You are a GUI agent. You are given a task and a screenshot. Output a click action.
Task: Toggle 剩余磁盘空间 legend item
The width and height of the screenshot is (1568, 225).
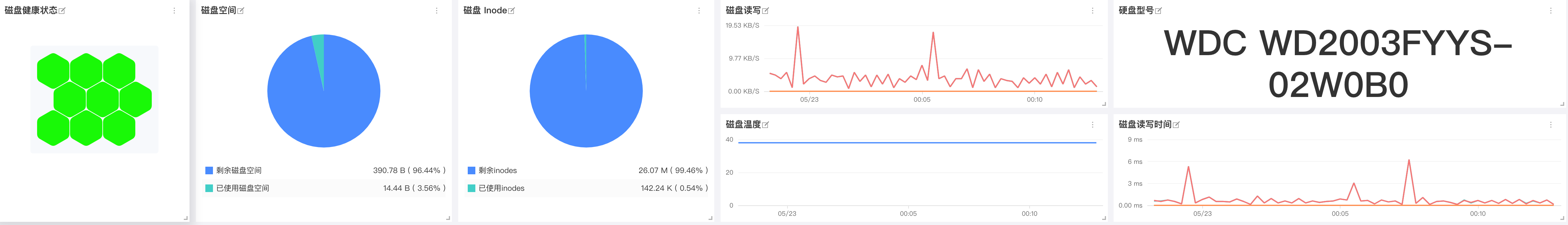326,170
